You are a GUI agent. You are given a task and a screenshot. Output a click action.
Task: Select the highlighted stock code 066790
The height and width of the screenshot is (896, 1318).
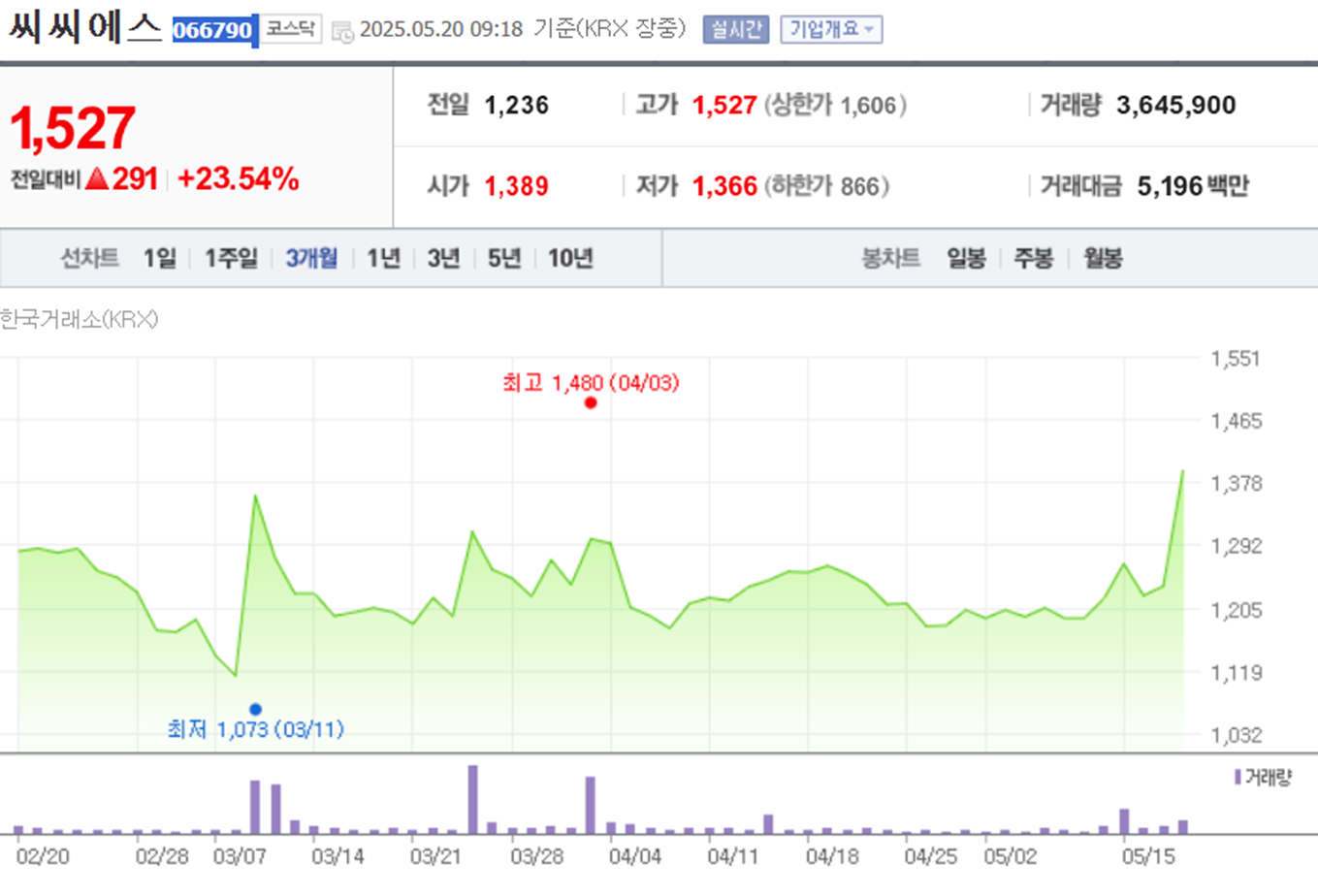point(213,30)
